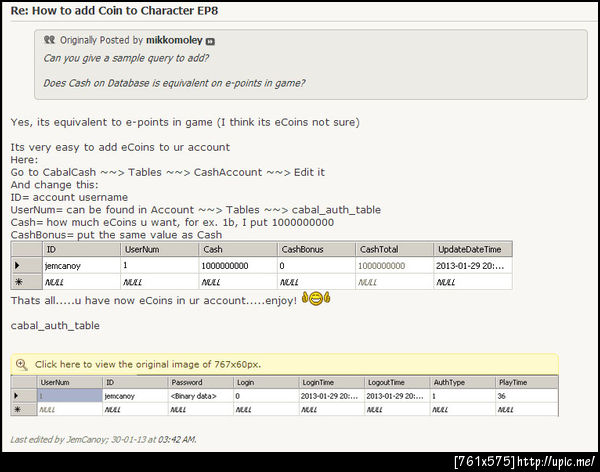Click the 'Last edited by JemCanoy' note
The width and height of the screenshot is (600, 472).
(x=104, y=439)
